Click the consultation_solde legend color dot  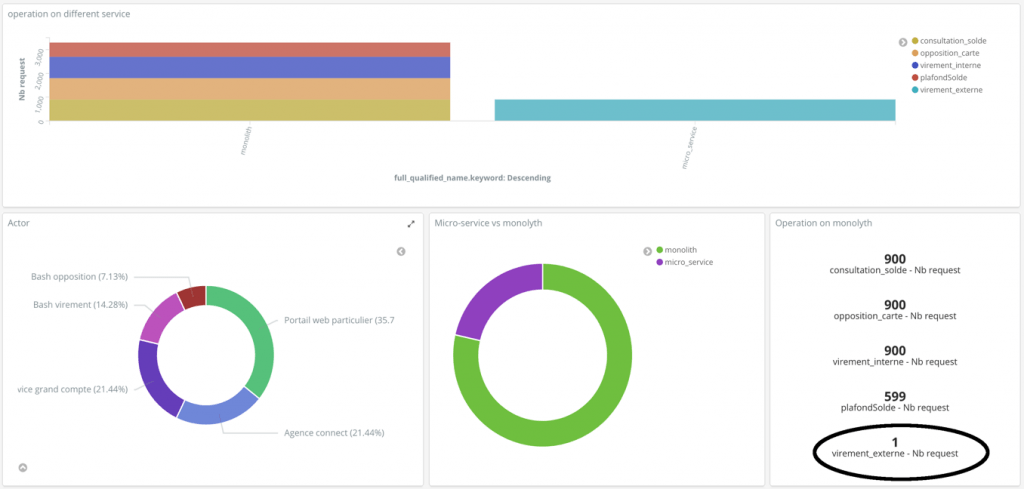[x=915, y=41]
